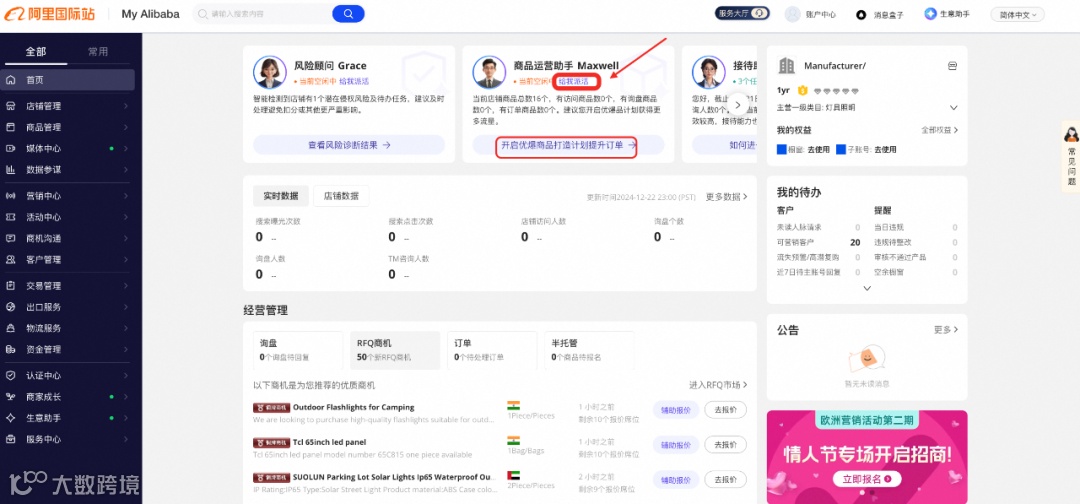Click 去报价 for SUOLUN Parking Lot Solar Lights

tap(725, 479)
